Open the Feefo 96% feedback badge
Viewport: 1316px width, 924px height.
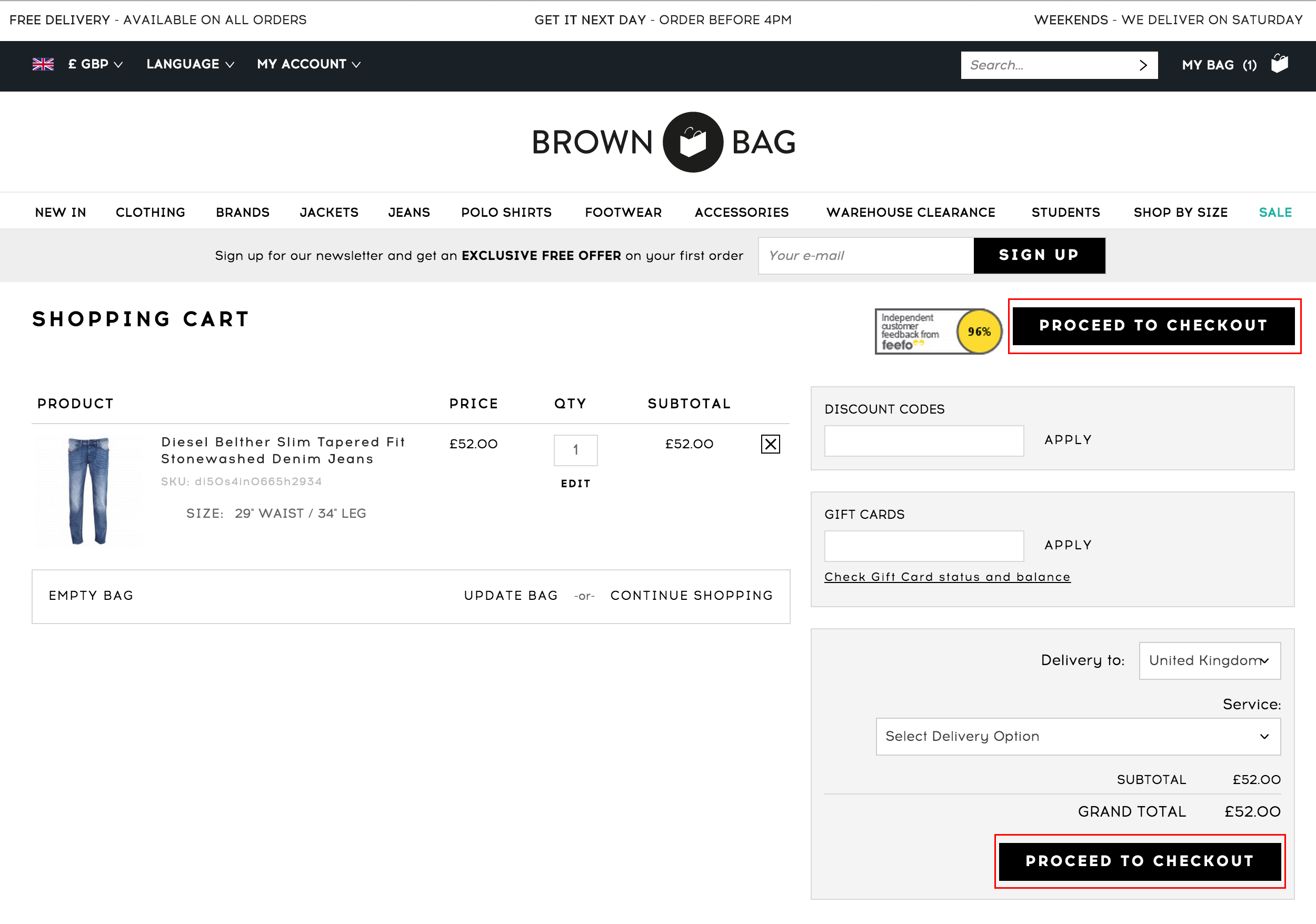[938, 332]
